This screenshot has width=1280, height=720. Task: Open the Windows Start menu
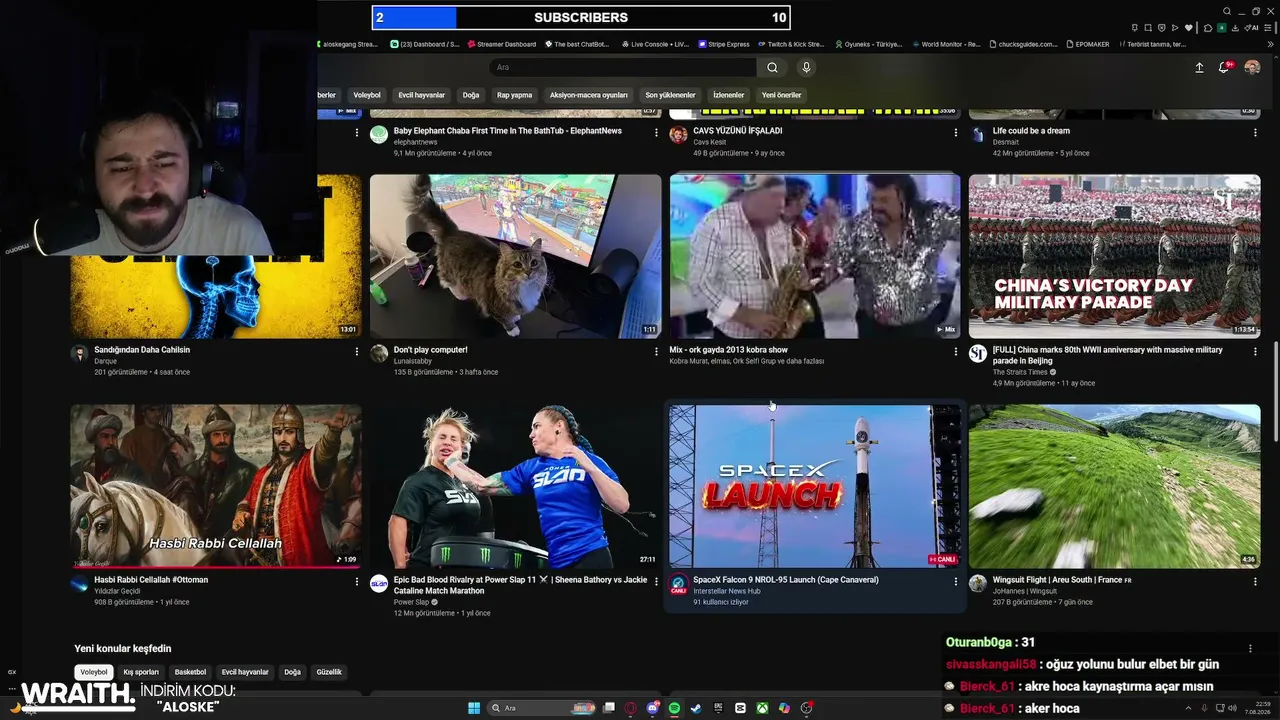474,708
